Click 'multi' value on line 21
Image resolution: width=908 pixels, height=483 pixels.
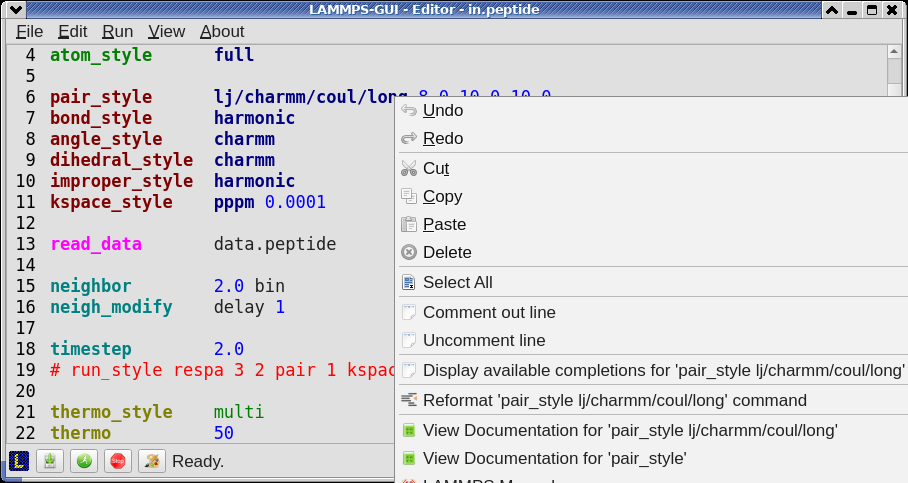[239, 412]
